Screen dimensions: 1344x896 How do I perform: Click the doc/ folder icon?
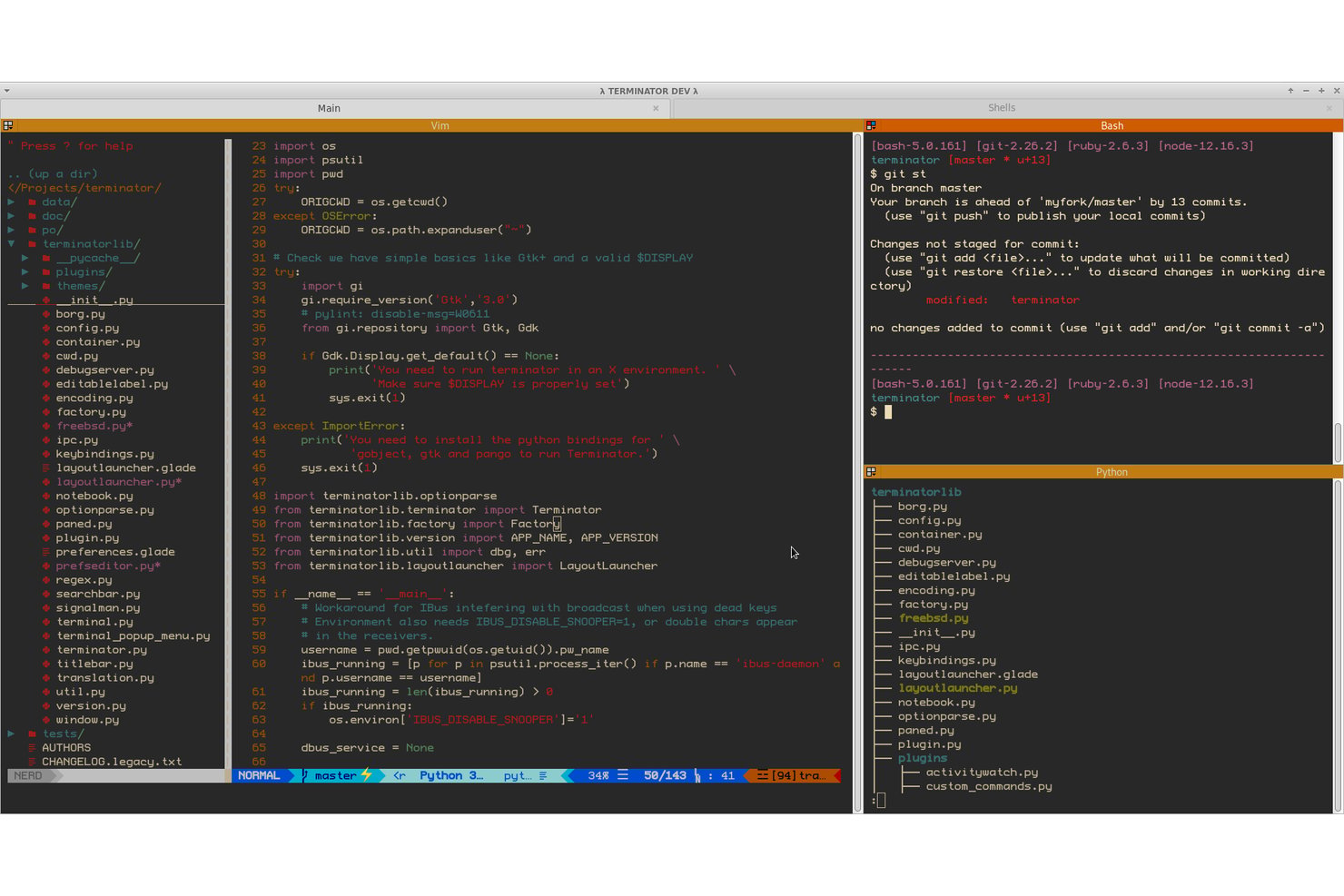32,216
